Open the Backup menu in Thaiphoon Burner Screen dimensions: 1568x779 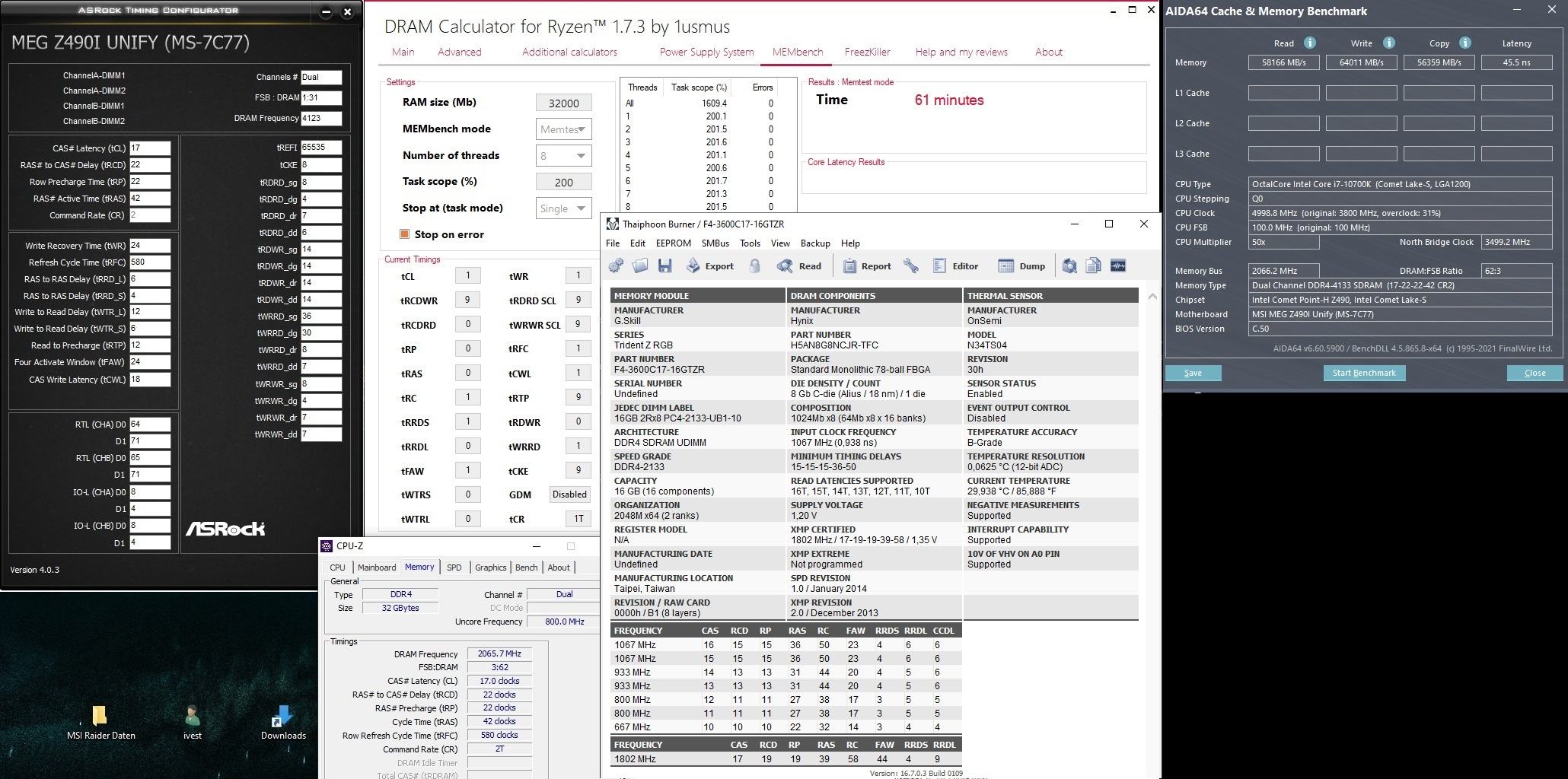tap(815, 243)
